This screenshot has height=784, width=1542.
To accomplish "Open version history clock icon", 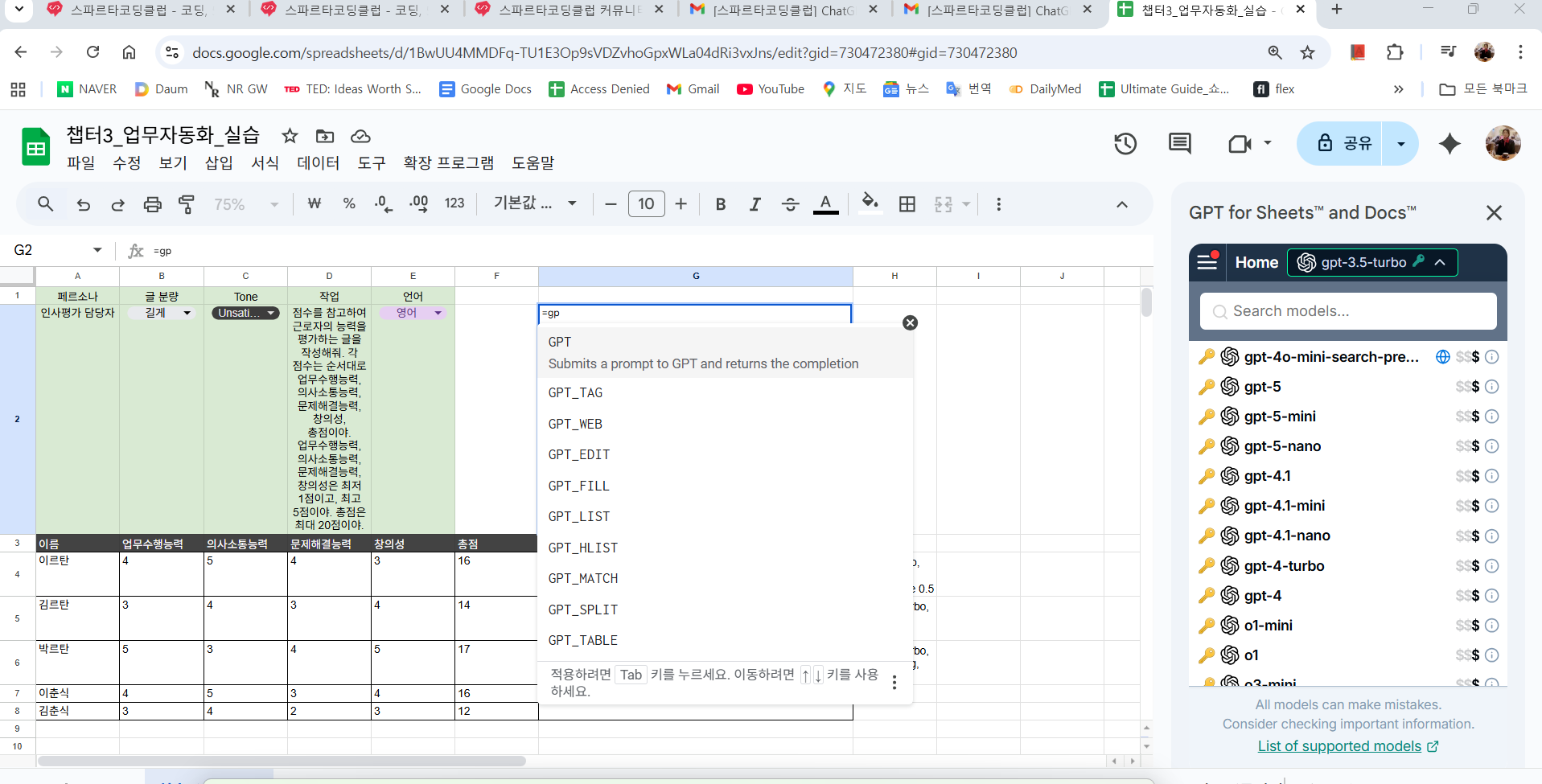I will (x=1125, y=144).
